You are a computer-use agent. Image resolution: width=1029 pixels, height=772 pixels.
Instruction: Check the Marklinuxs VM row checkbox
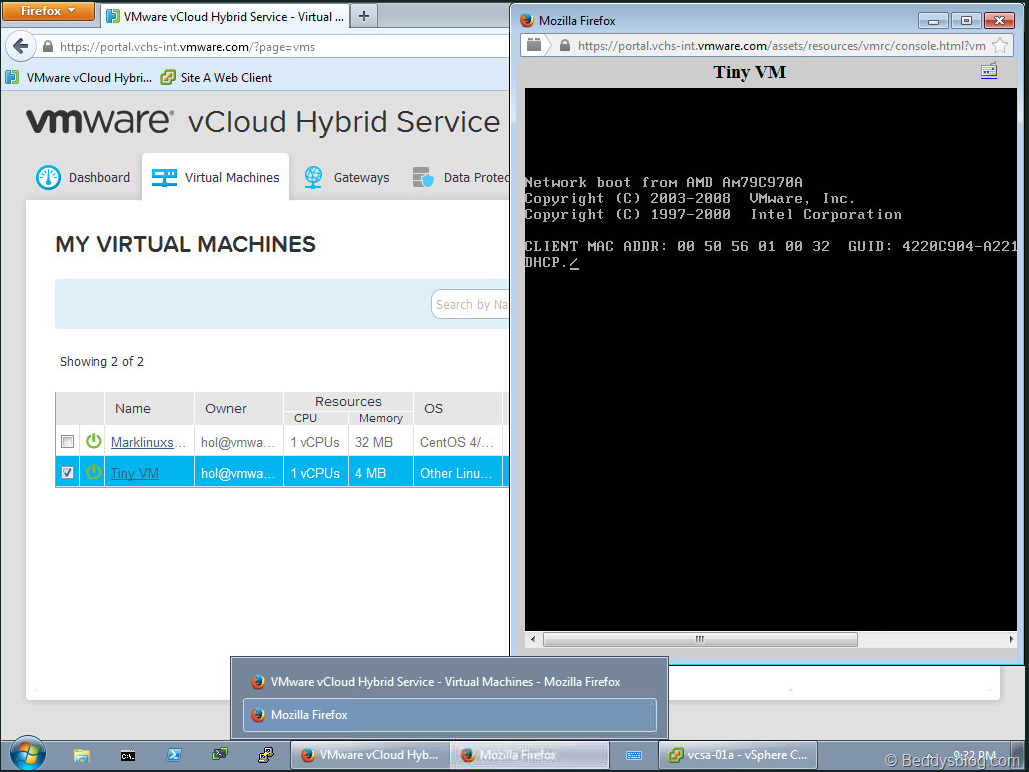pyautogui.click(x=68, y=441)
